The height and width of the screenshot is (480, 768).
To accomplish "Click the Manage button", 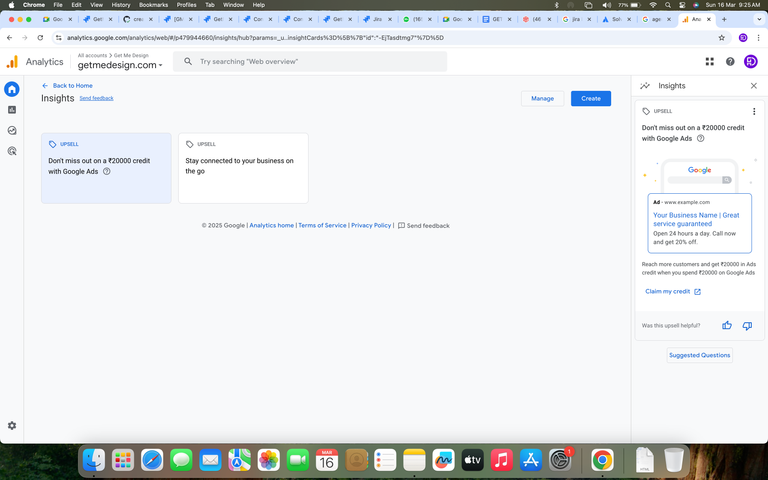I will [x=542, y=98].
